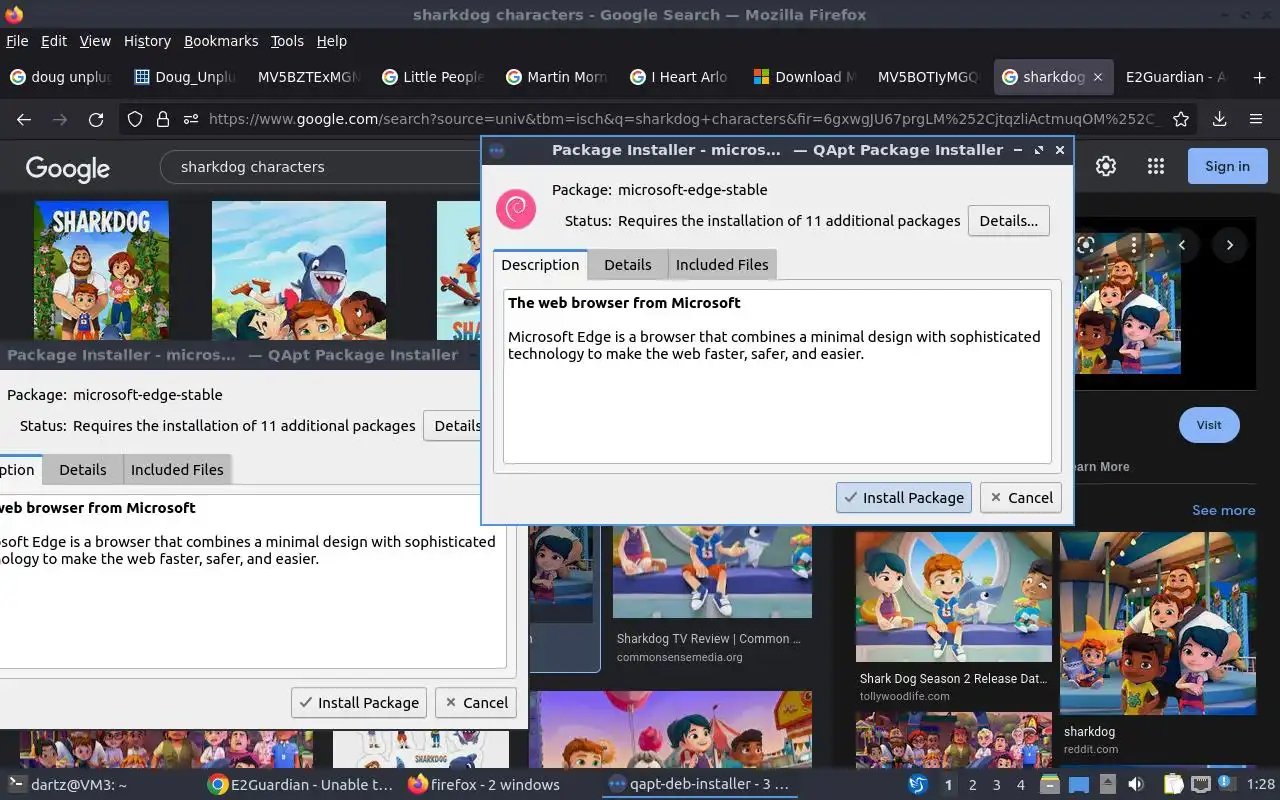
Task: Select Included Files tab in front installer
Action: [722, 265]
